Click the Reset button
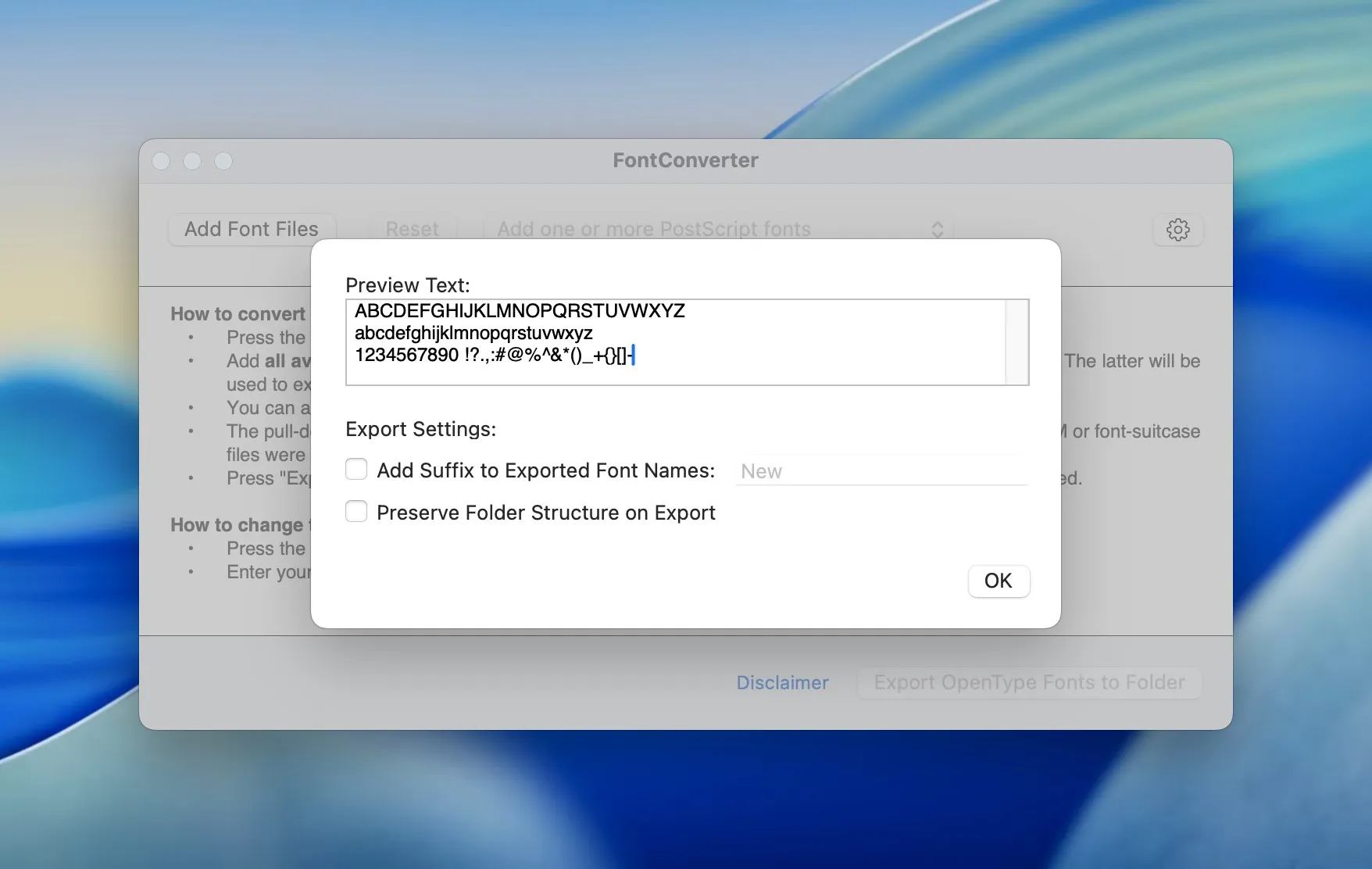 coord(412,229)
